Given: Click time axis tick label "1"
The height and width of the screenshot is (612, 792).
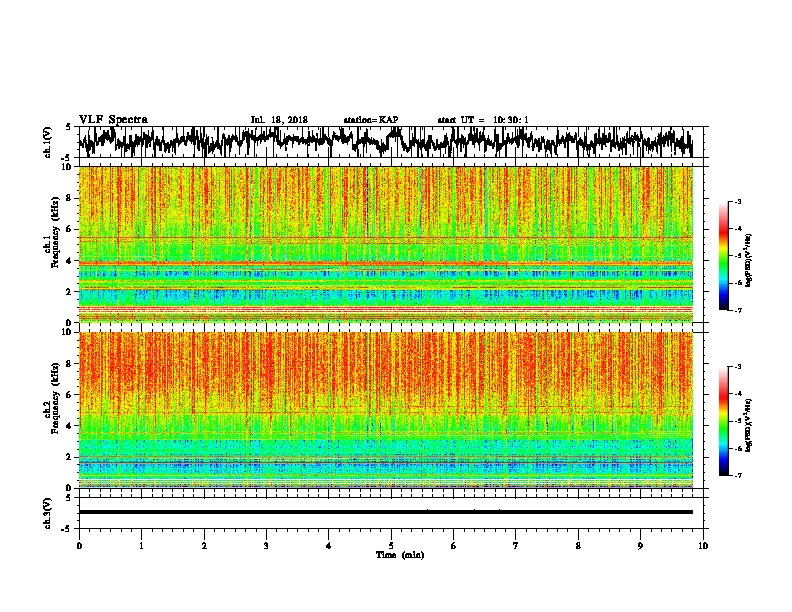Looking at the screenshot, I should 141,546.
